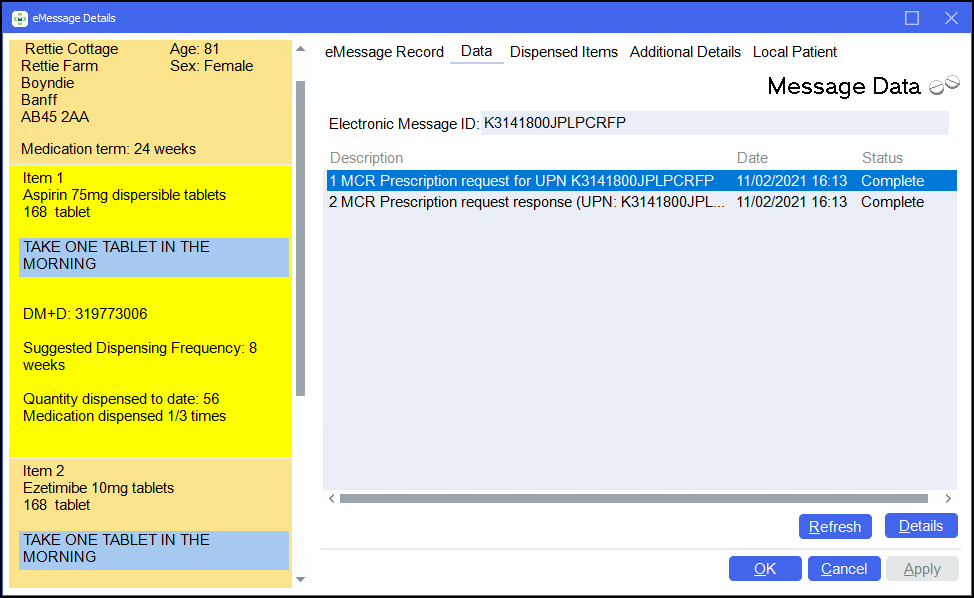Click the Electronic Message ID field
Viewport: 974px width, 598px height.
713,123
